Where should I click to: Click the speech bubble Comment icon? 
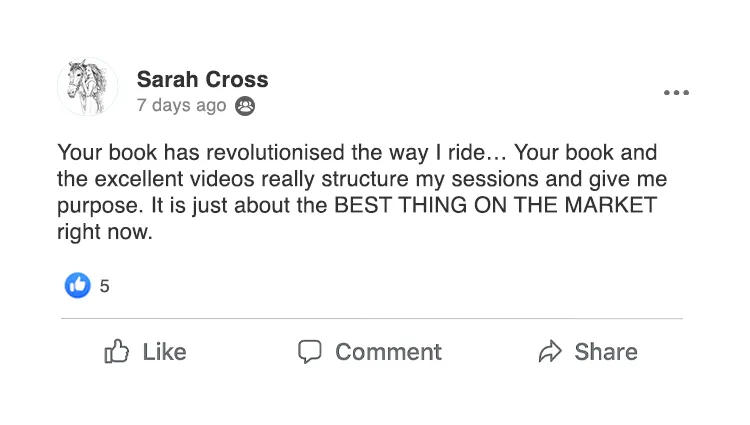pyautogui.click(x=310, y=352)
